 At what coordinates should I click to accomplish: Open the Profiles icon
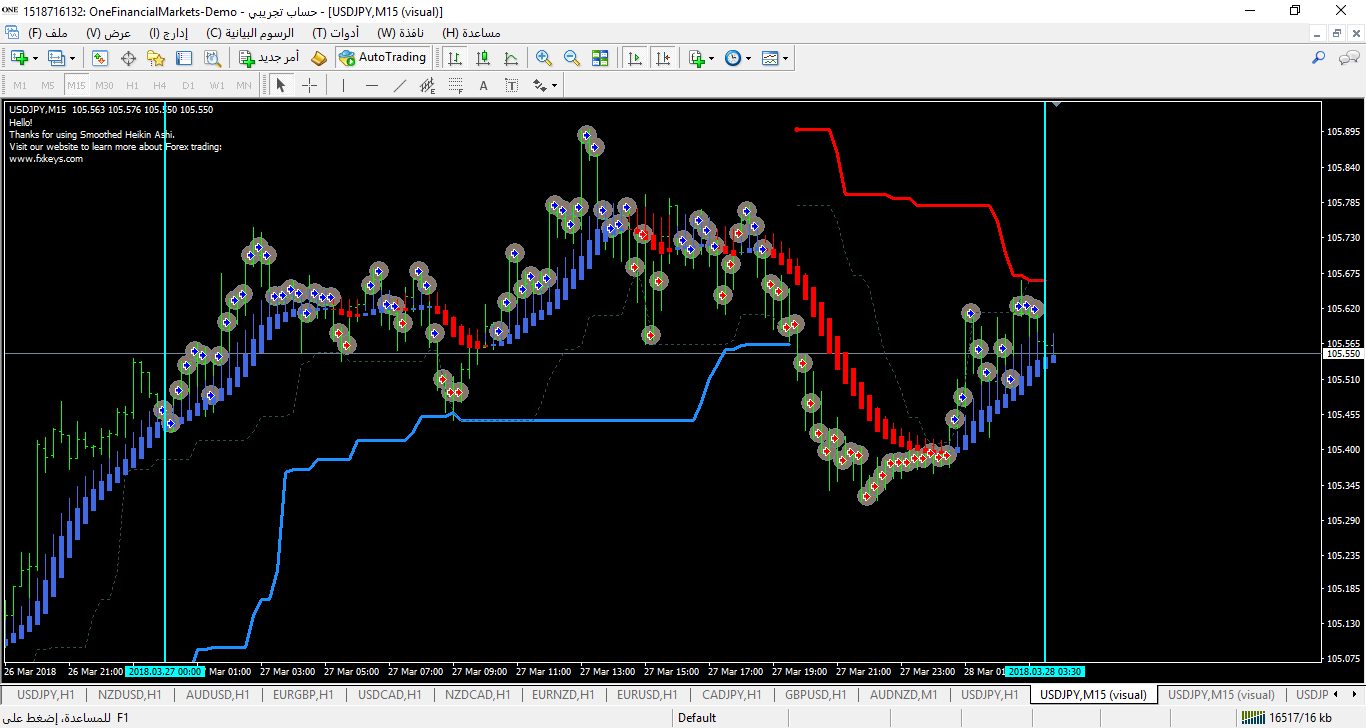(57, 58)
